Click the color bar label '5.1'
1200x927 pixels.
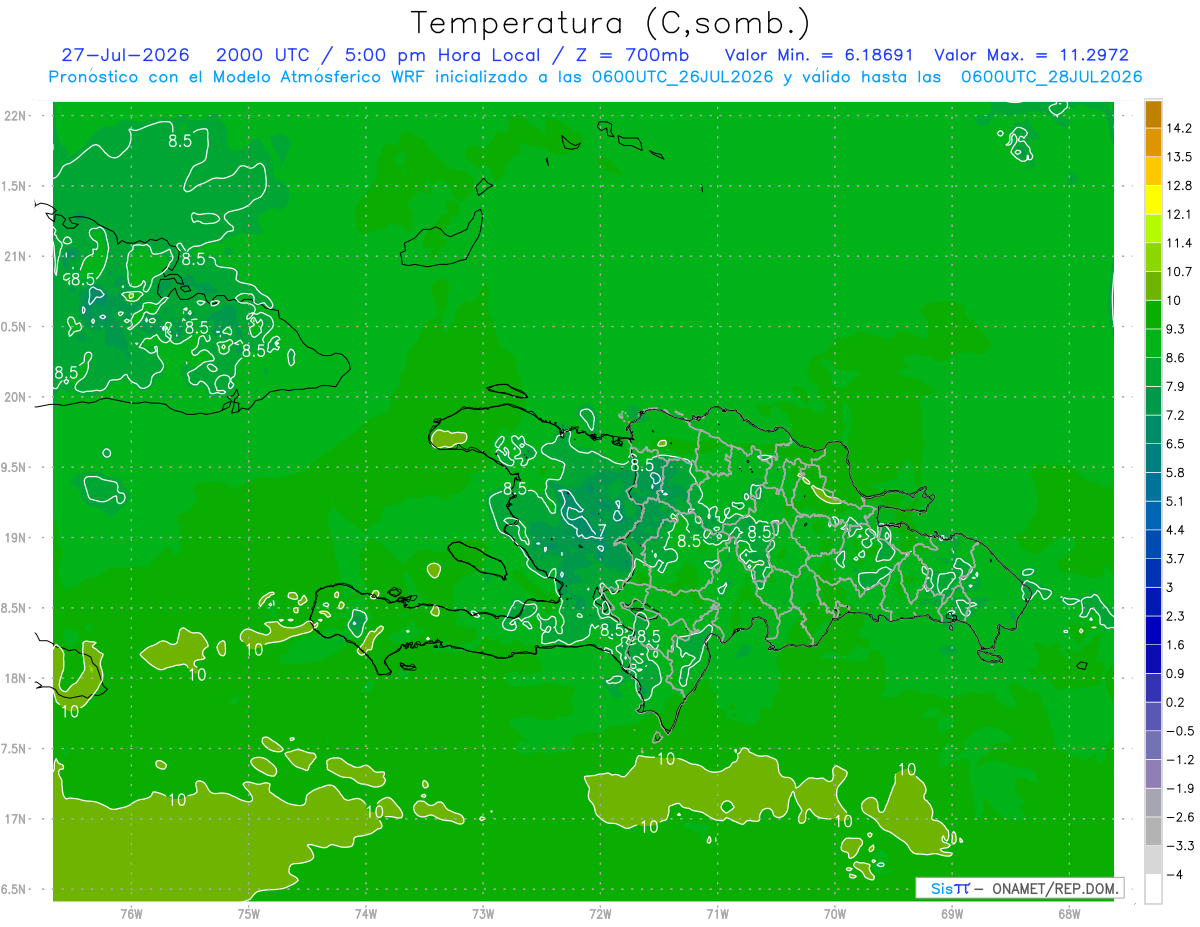pos(1176,501)
